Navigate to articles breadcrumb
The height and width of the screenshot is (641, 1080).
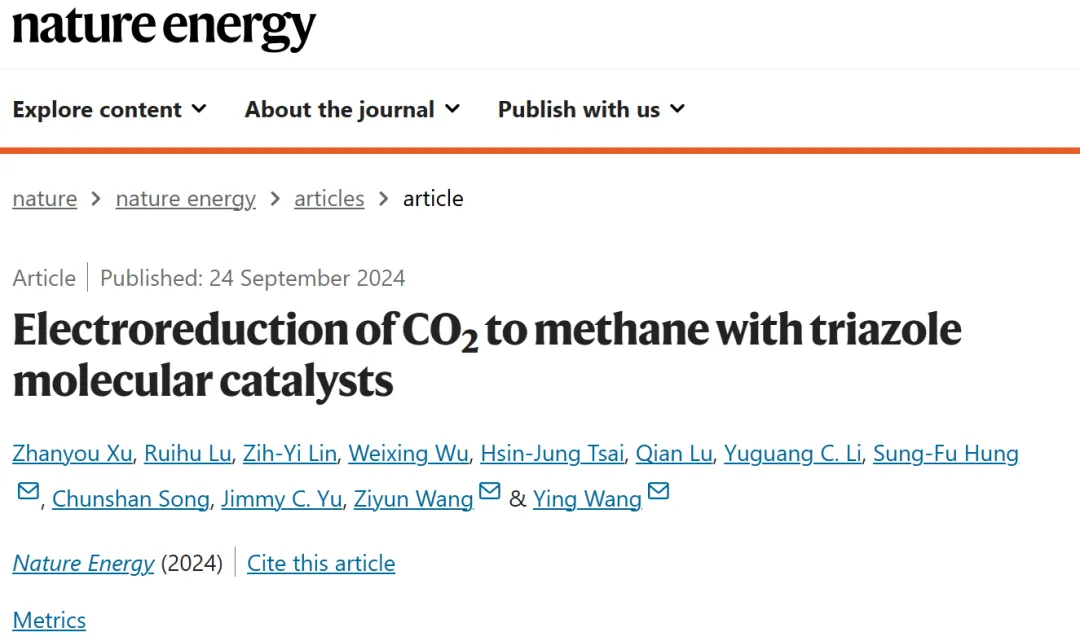[329, 198]
